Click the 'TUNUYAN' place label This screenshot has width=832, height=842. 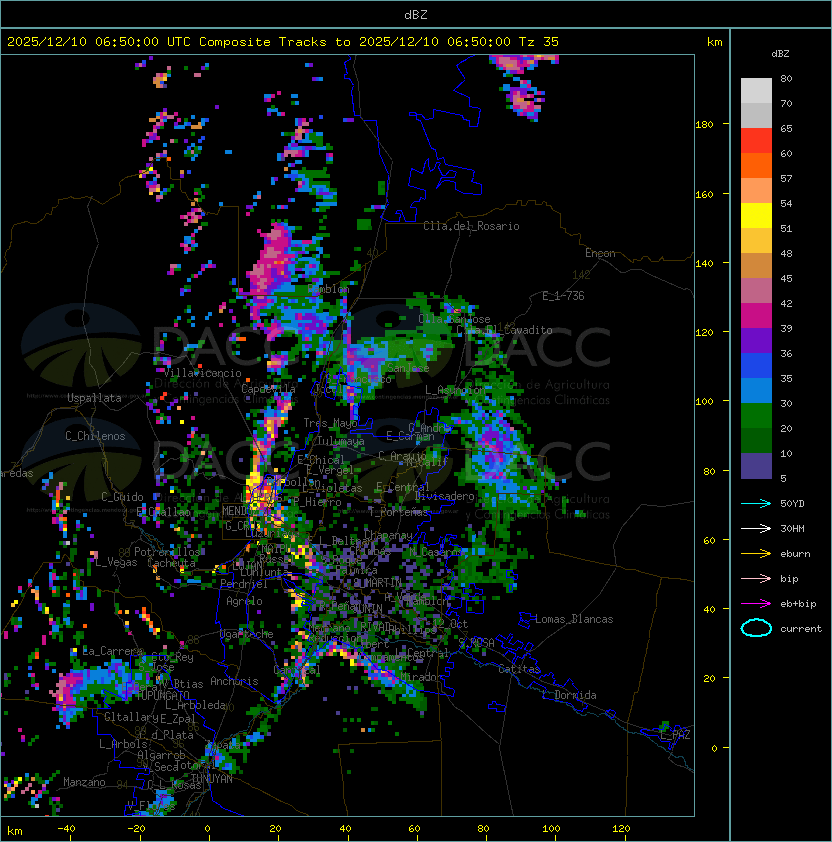pyautogui.click(x=212, y=779)
